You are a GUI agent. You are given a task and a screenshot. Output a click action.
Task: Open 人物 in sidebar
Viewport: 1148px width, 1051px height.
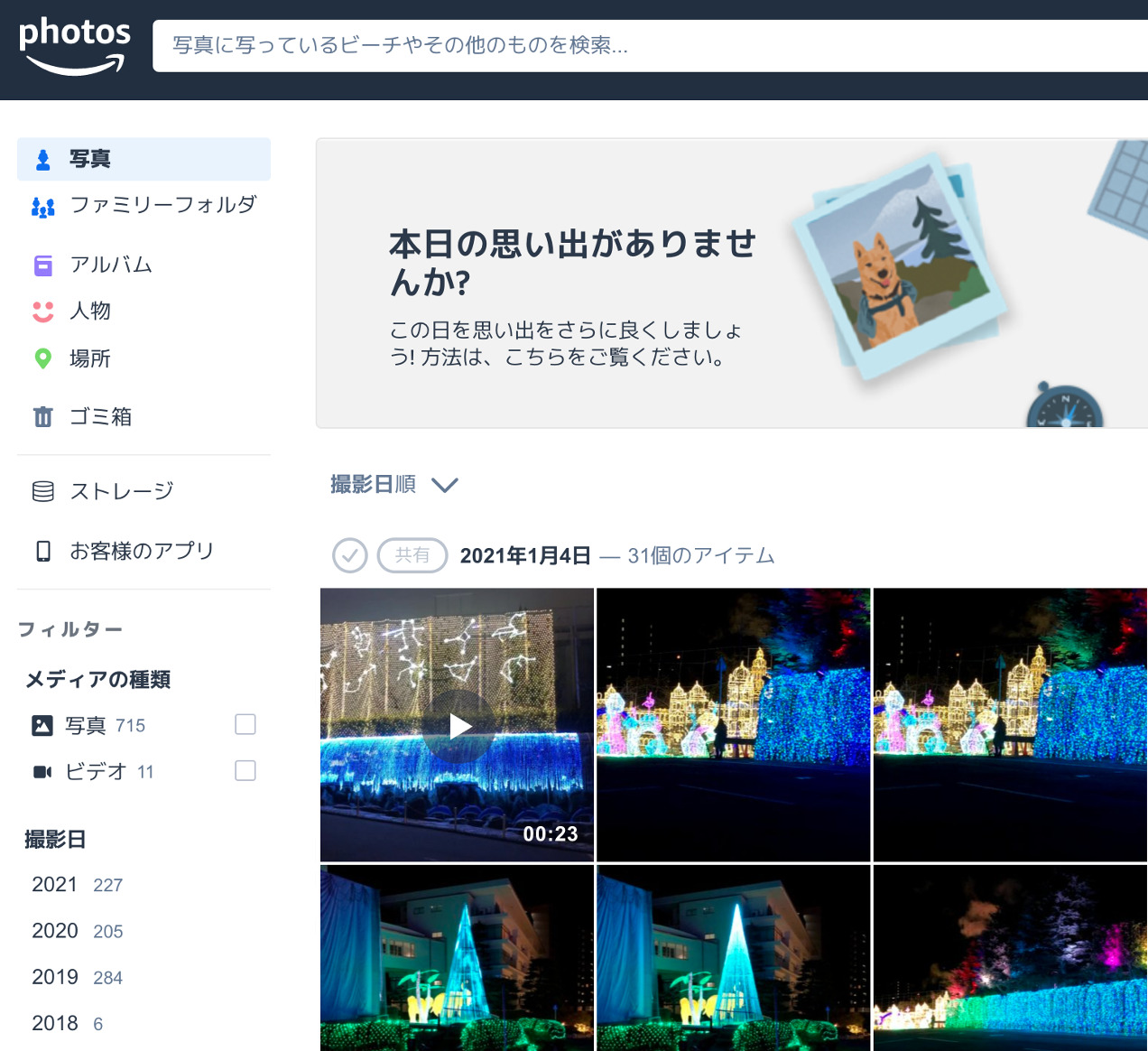pyautogui.click(x=143, y=312)
